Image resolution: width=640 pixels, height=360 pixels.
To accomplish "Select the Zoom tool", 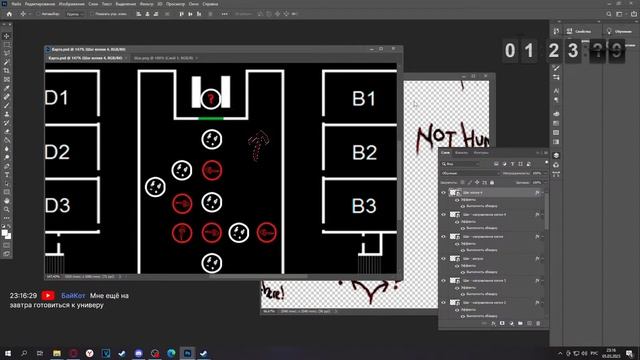I will pyautogui.click(x=7, y=209).
